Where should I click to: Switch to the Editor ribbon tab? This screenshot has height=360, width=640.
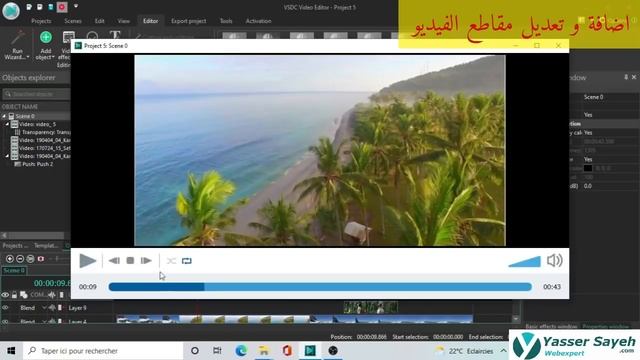pos(151,21)
